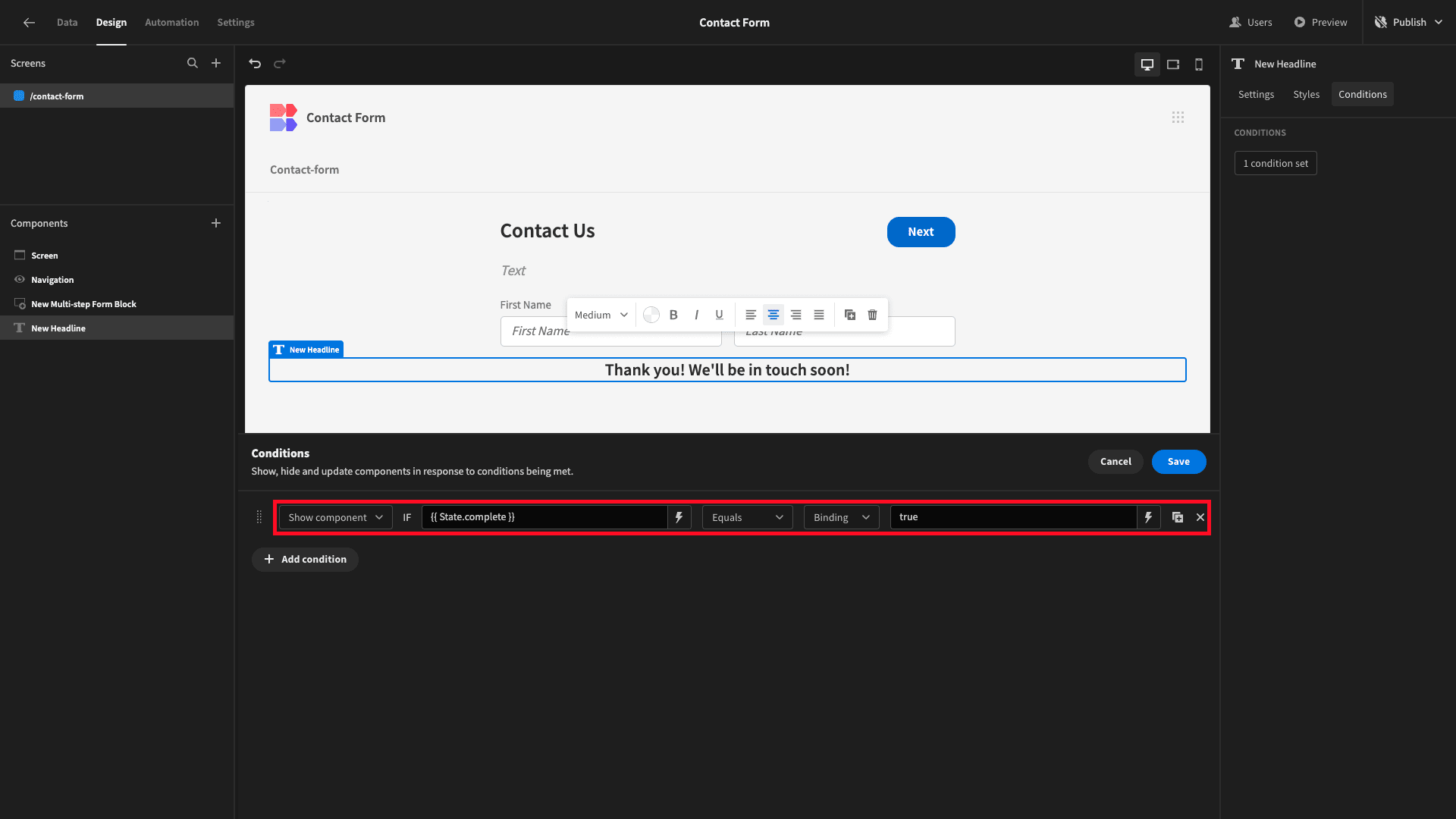Click the search screens magnifier icon
Screen dimensions: 1456x819
[x=193, y=64]
